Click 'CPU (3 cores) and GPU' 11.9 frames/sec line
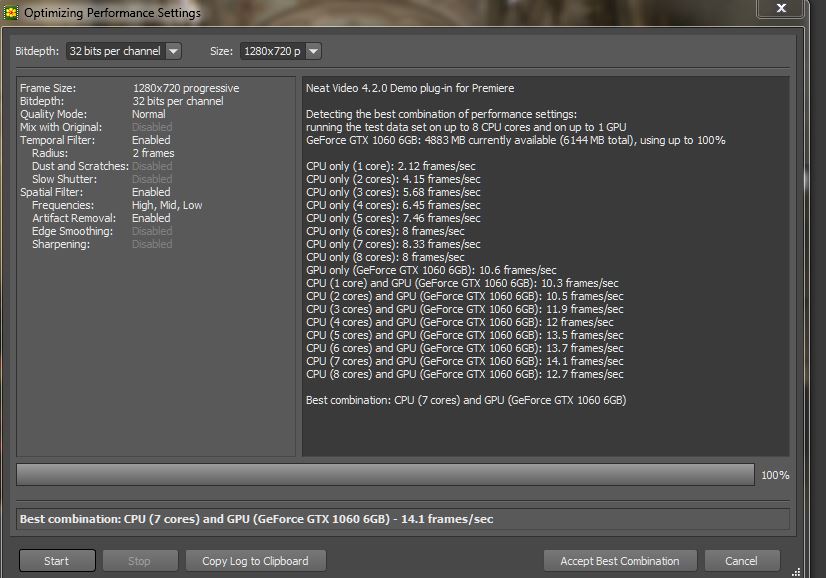 pos(465,309)
